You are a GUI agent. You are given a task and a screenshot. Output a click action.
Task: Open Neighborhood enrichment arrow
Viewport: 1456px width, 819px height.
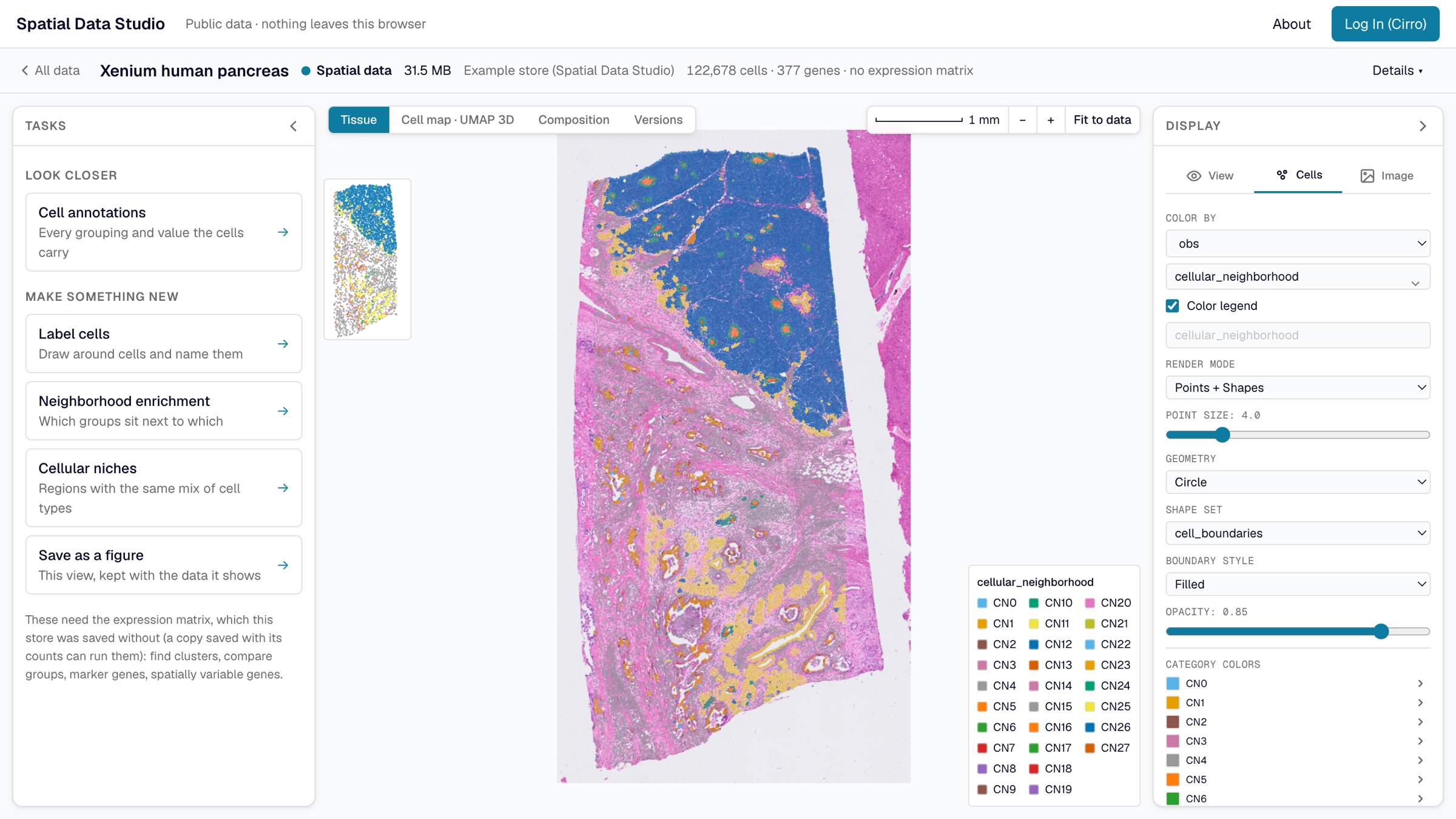283,411
